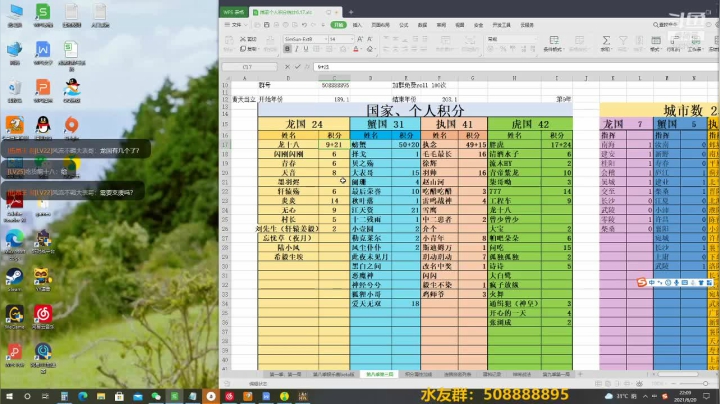Open the NetEase Cloud Music desktop icon
The width and height of the screenshot is (720, 404).
pyautogui.click(x=43, y=317)
